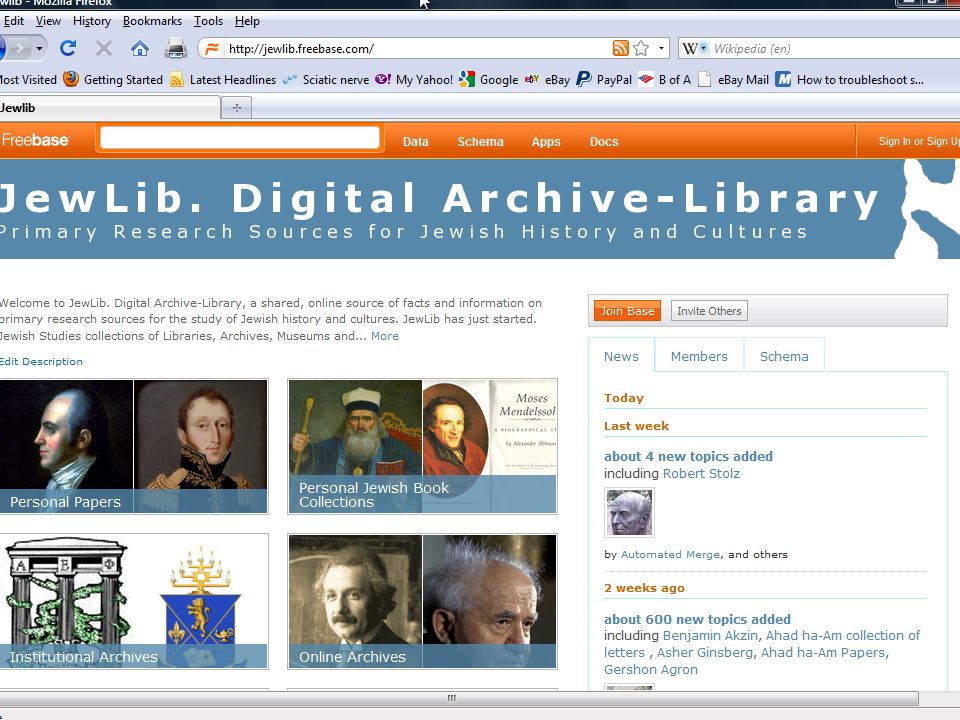Screen dimensions: 960x720
Task: Click Sign In or Sign Up
Action: click(x=918, y=141)
